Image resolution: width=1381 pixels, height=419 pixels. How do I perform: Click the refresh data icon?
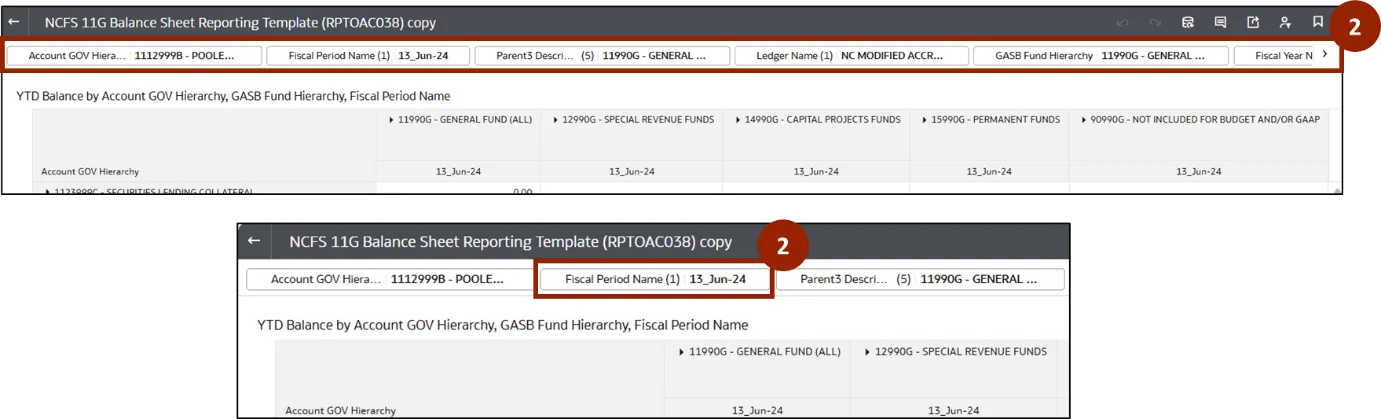[1188, 22]
